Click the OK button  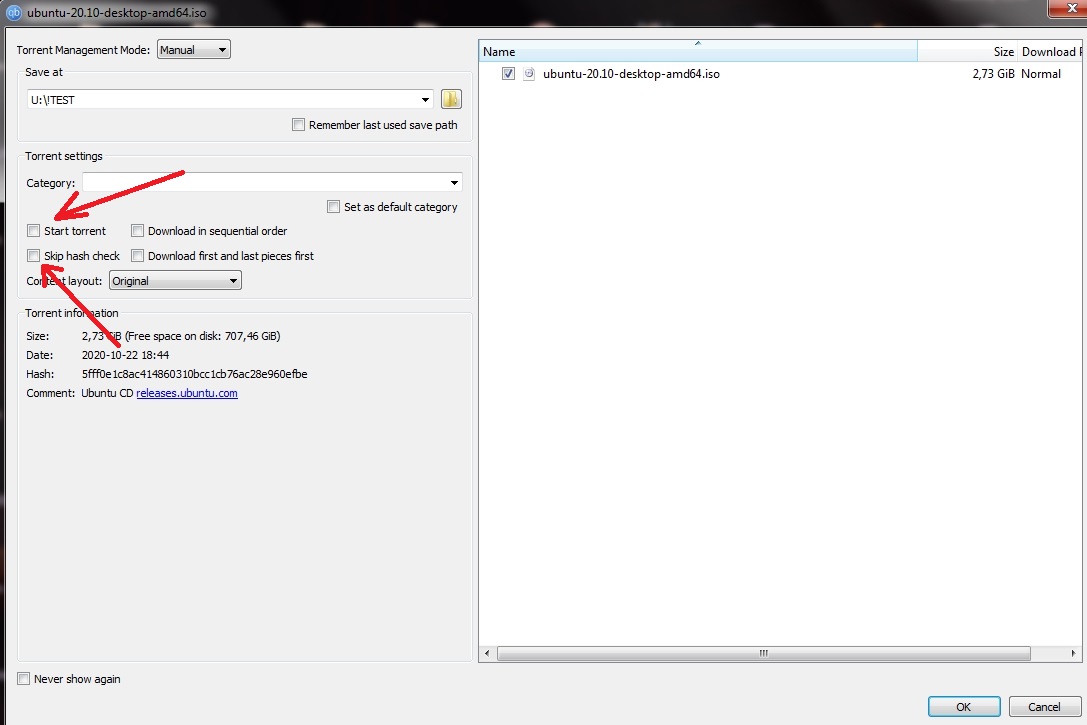(964, 706)
